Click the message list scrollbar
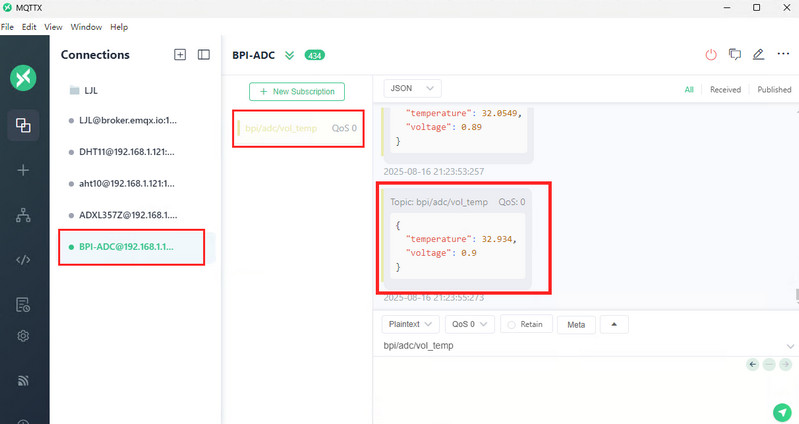This screenshot has width=799, height=424. 796,296
